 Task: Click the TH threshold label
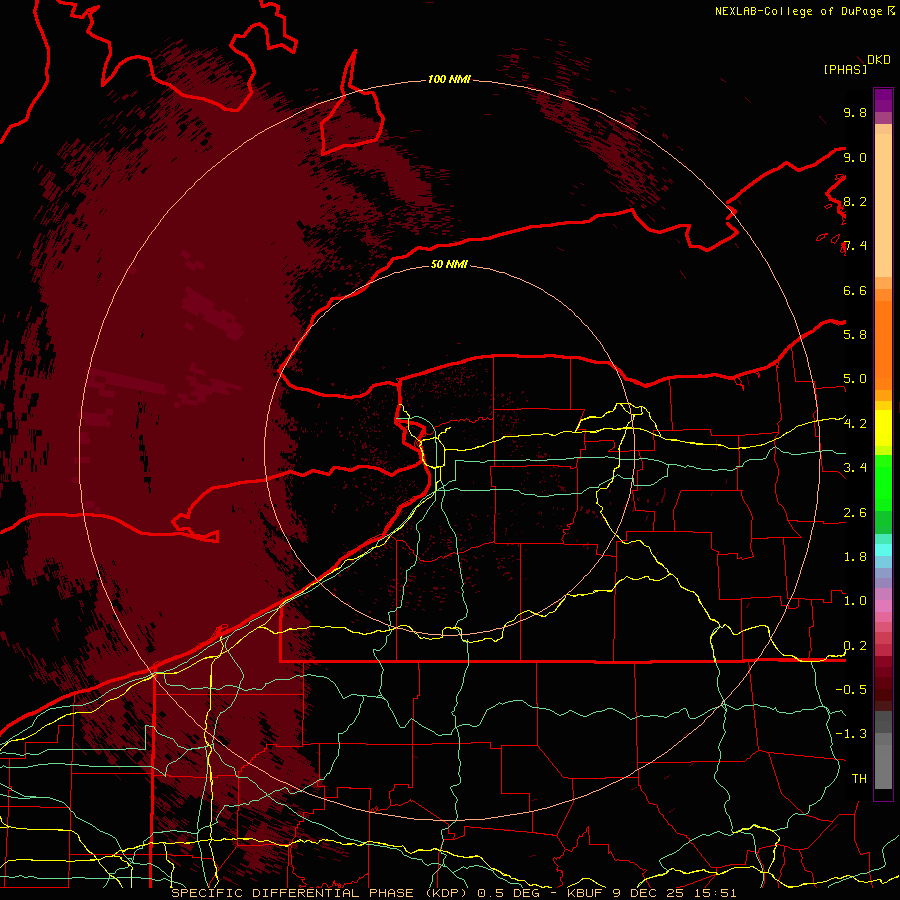coord(859,779)
